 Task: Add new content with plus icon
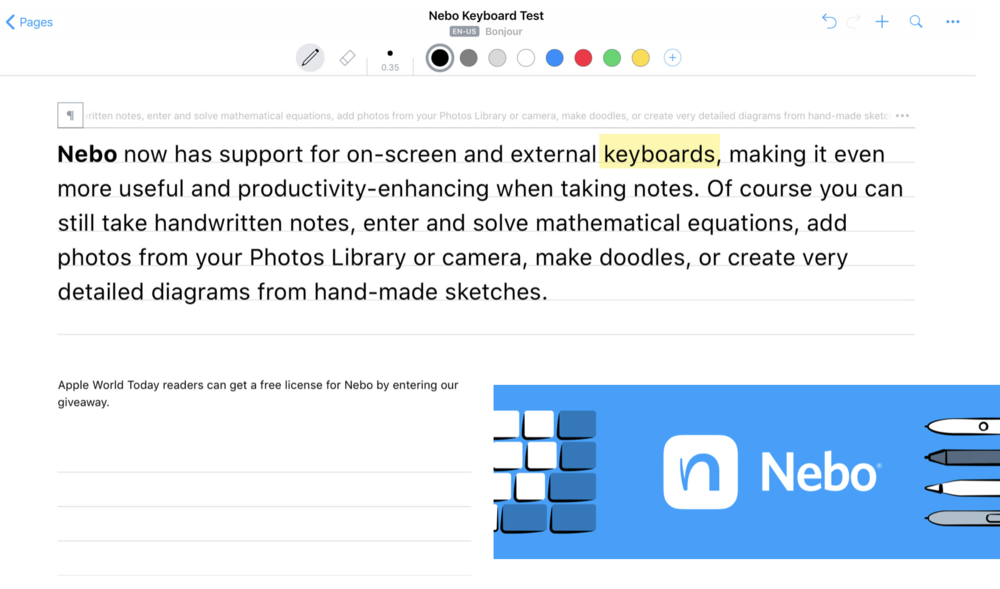pos(882,22)
